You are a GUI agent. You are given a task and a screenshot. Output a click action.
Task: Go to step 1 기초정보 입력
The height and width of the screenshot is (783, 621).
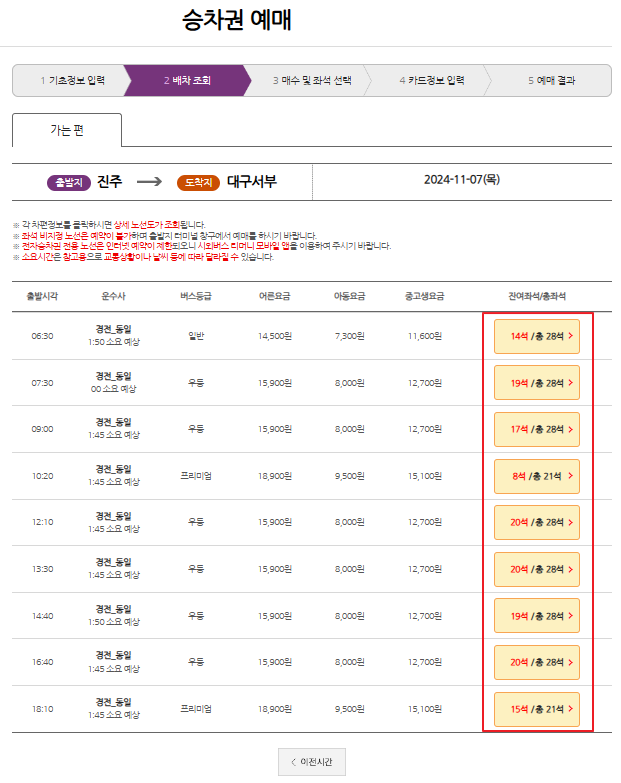point(72,80)
